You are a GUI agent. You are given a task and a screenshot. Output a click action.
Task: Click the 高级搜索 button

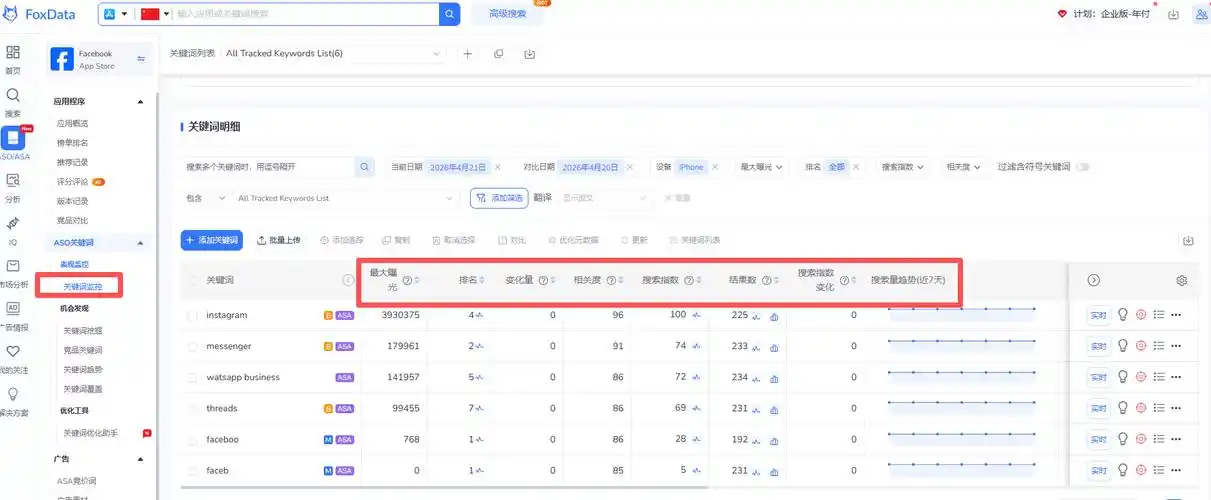[507, 14]
